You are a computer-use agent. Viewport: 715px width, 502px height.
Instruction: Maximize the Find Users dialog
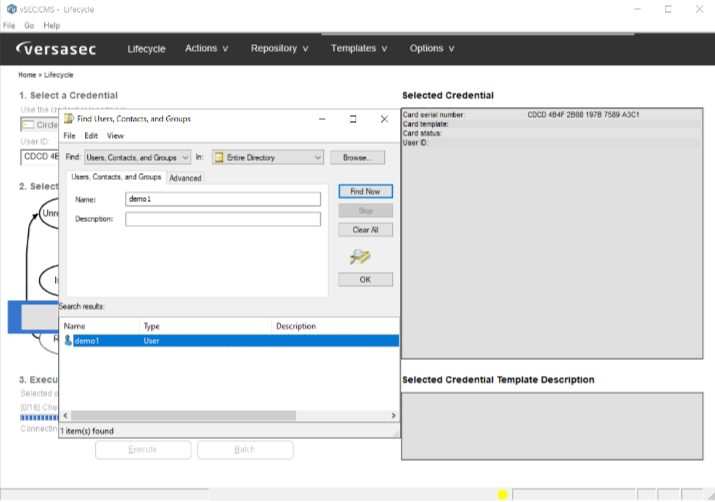(353, 119)
